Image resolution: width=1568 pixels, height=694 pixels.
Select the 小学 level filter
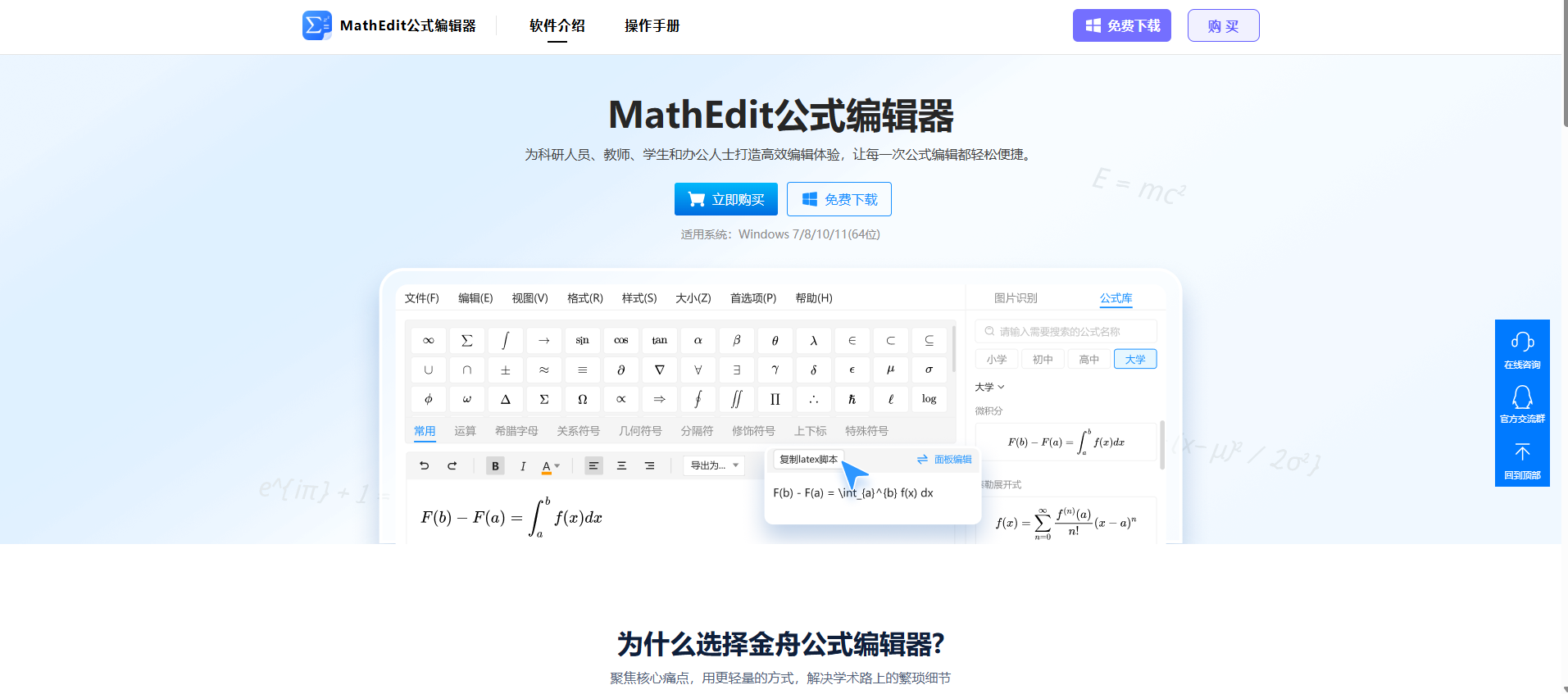997,359
